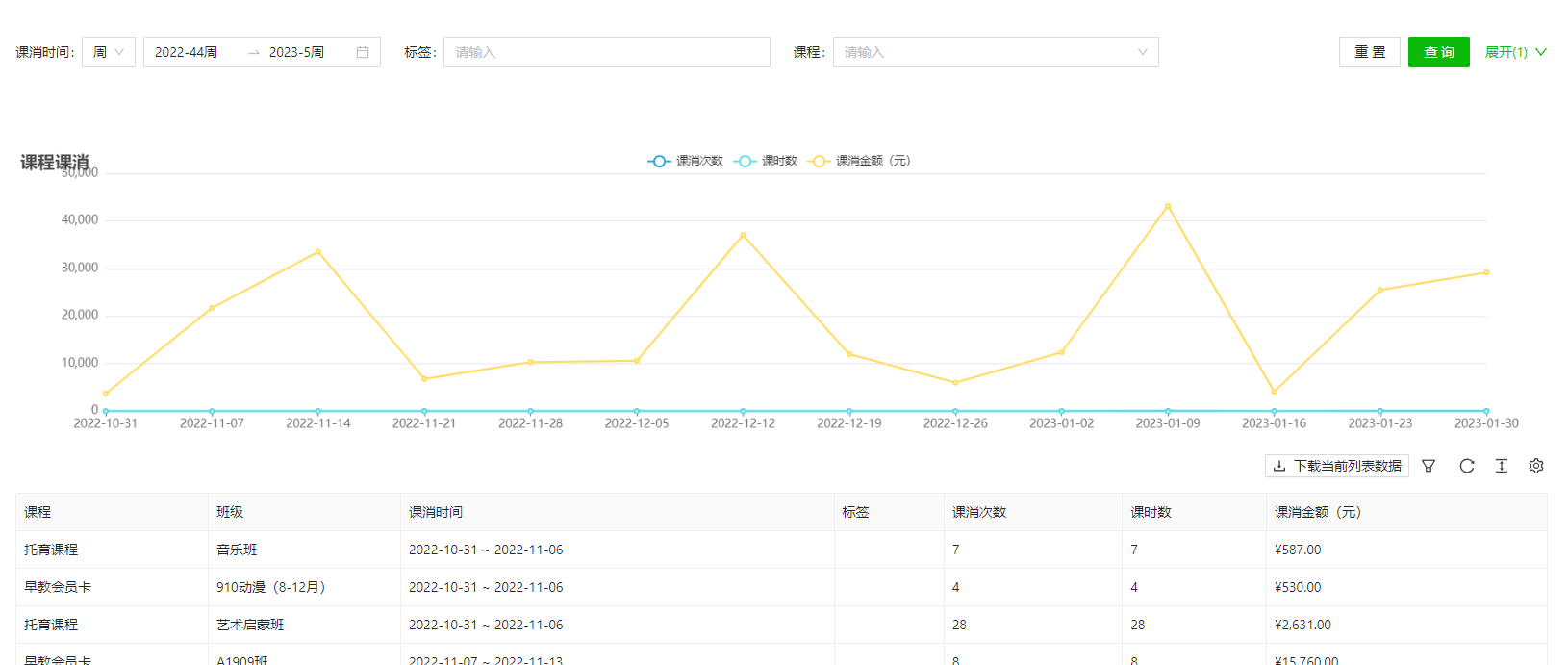This screenshot has width=1568, height=665.
Task: Open the 周 time unit dropdown
Action: [109, 52]
